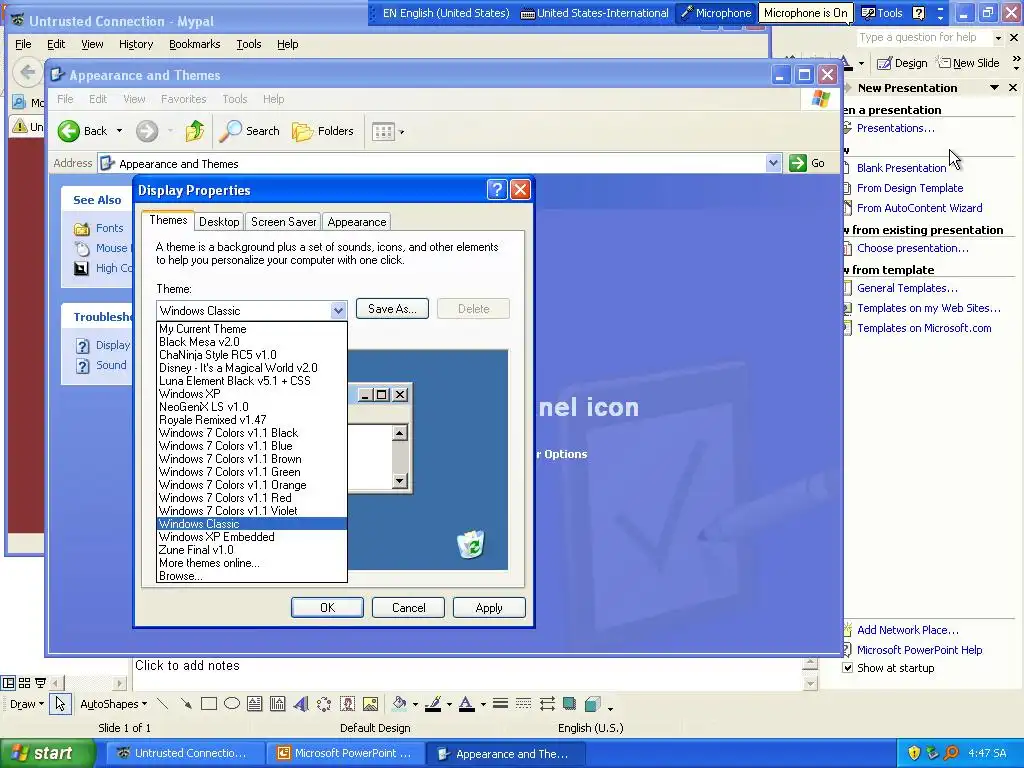Switch to Slide Sorter View

[x=24, y=683]
